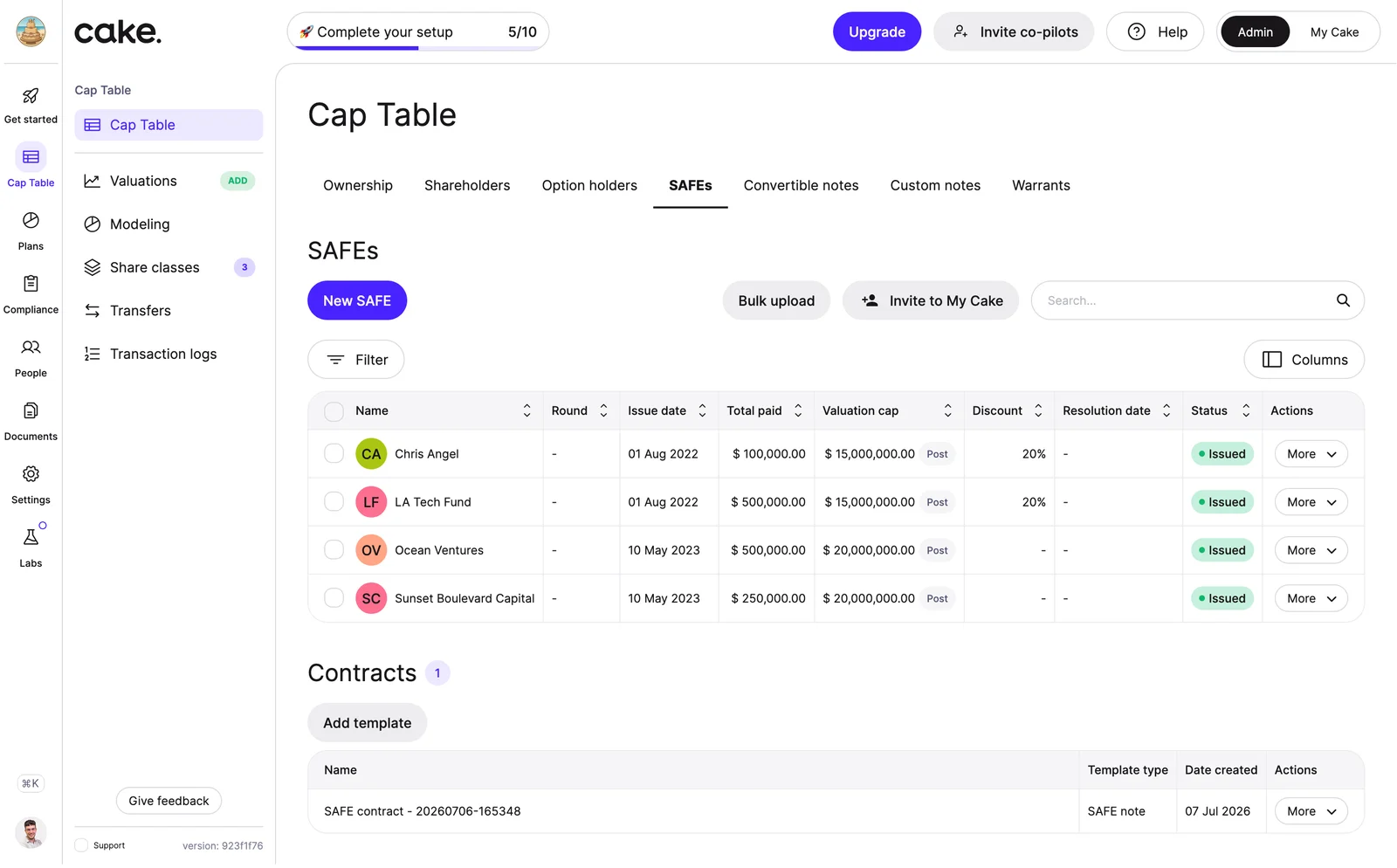Switch to My Cake view
The width and height of the screenshot is (1397, 868).
(x=1334, y=31)
